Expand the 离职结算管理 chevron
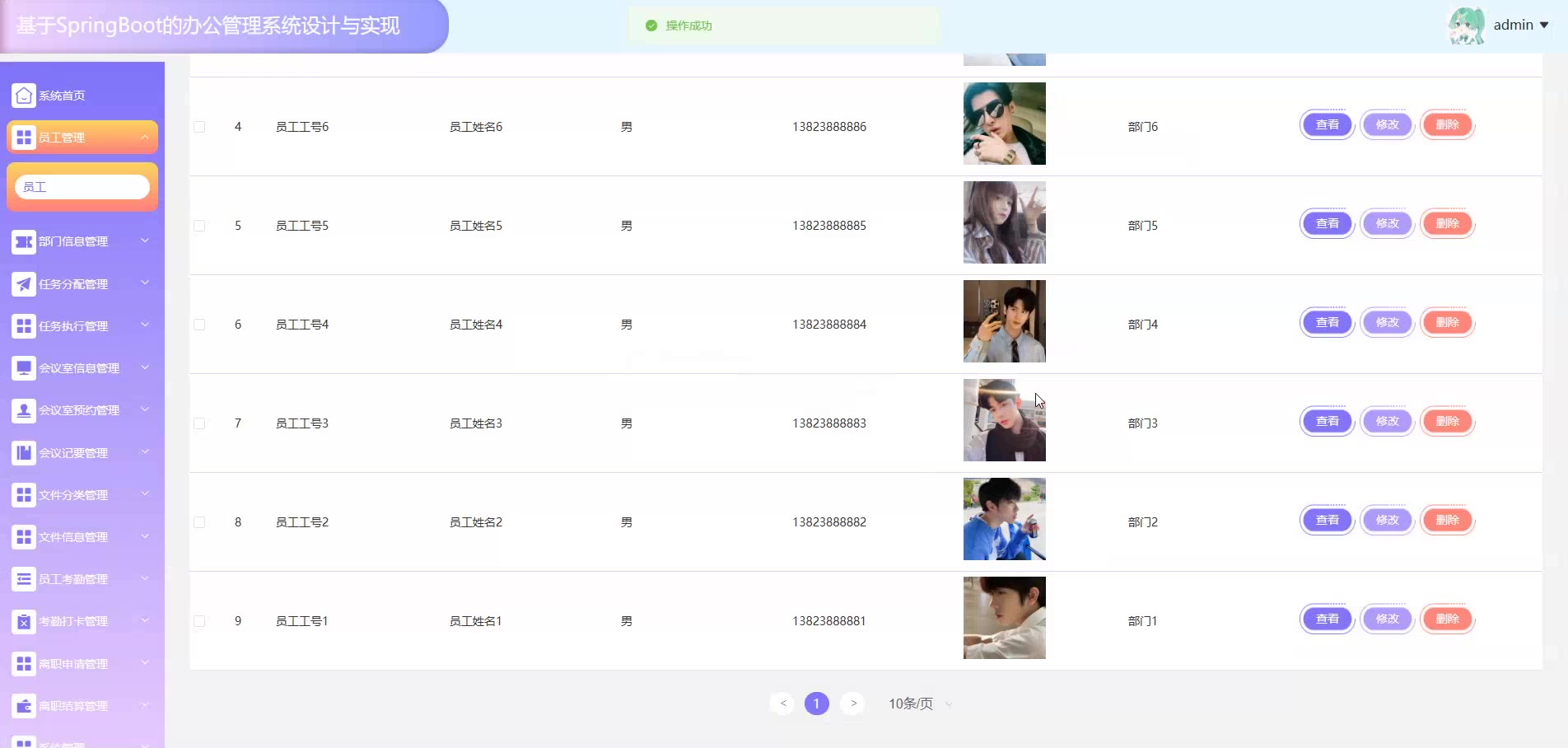The image size is (1568, 748). [x=145, y=705]
